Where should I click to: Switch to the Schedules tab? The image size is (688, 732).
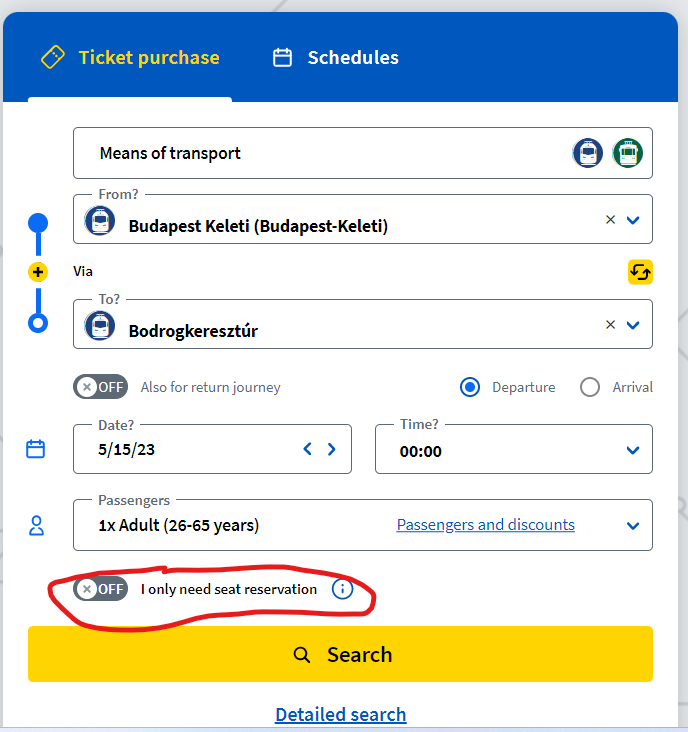pyautogui.click(x=336, y=58)
